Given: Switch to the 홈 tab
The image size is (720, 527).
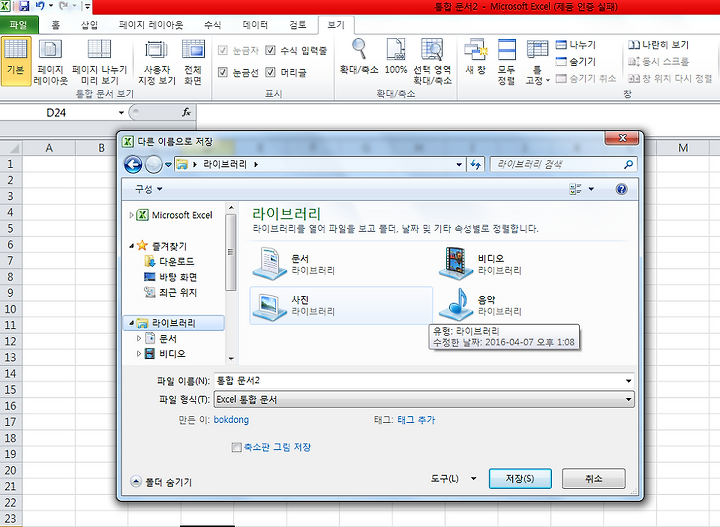Looking at the screenshot, I should click(56, 25).
